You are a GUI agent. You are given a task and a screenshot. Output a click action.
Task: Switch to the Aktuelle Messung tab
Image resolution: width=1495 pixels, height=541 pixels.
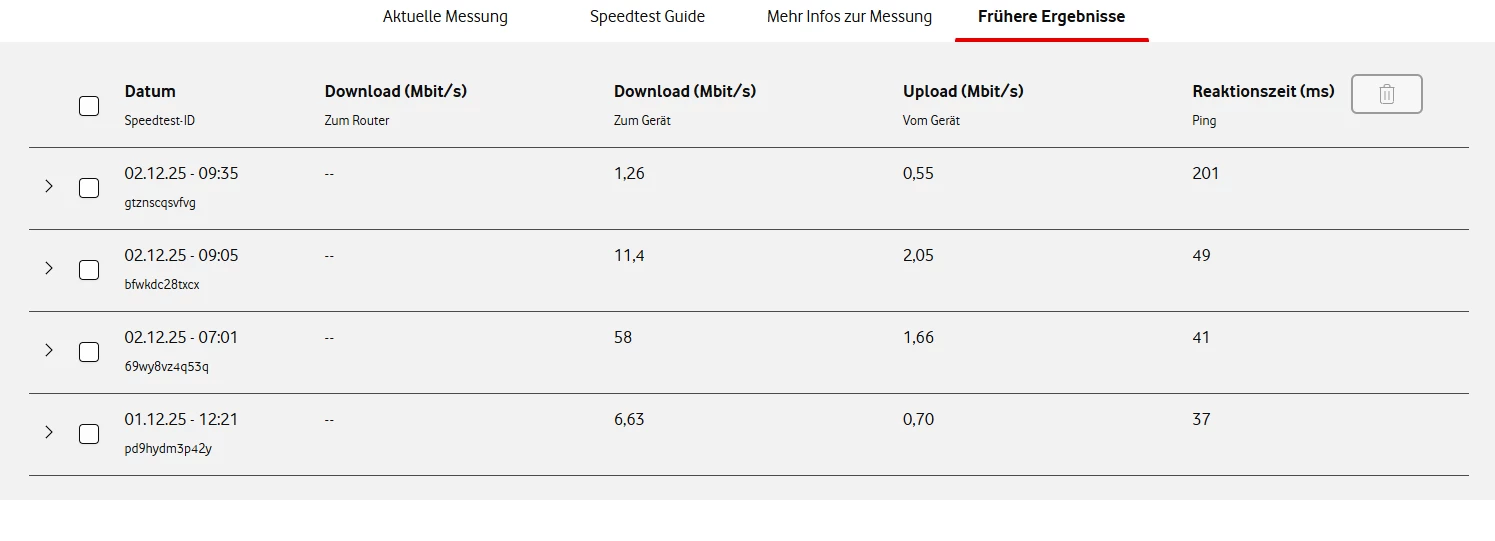click(445, 17)
